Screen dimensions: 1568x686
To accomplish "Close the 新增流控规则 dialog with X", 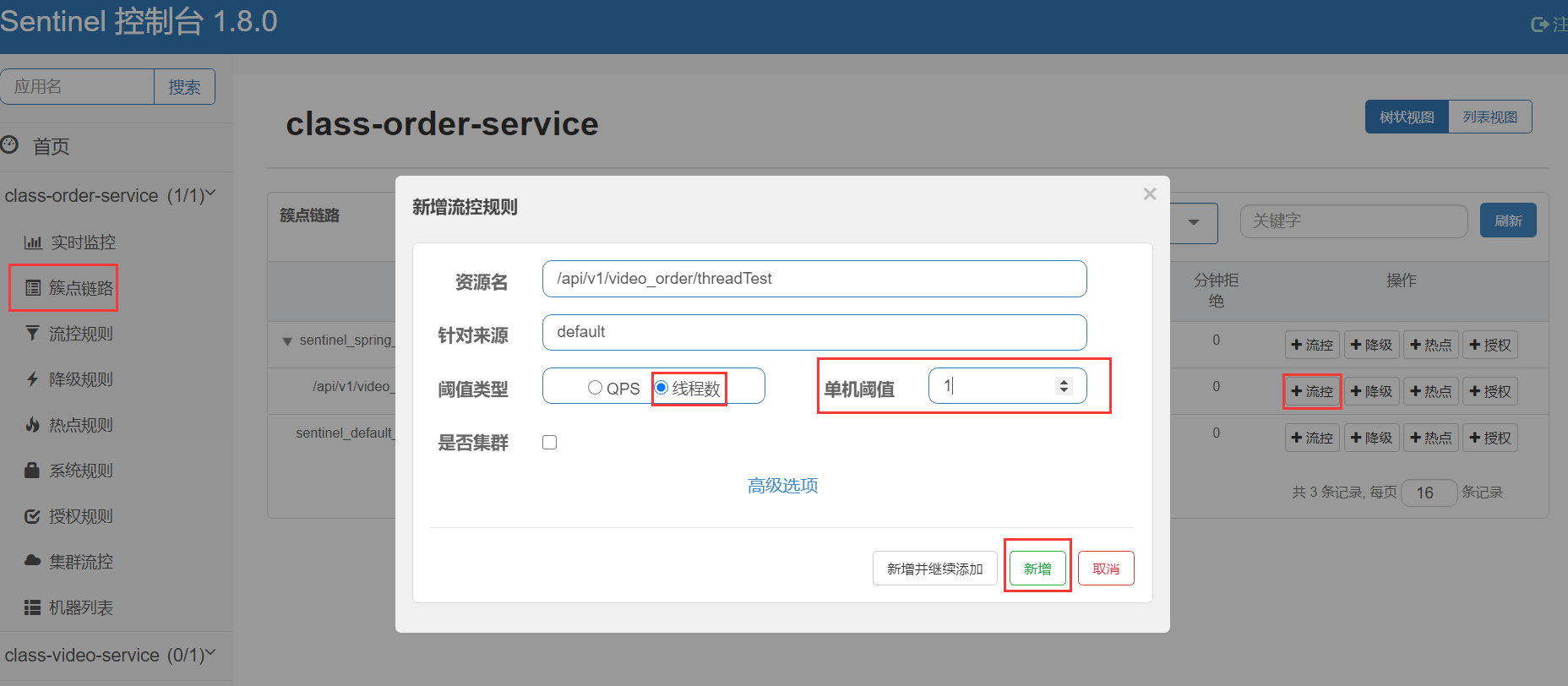I will pos(1150,194).
